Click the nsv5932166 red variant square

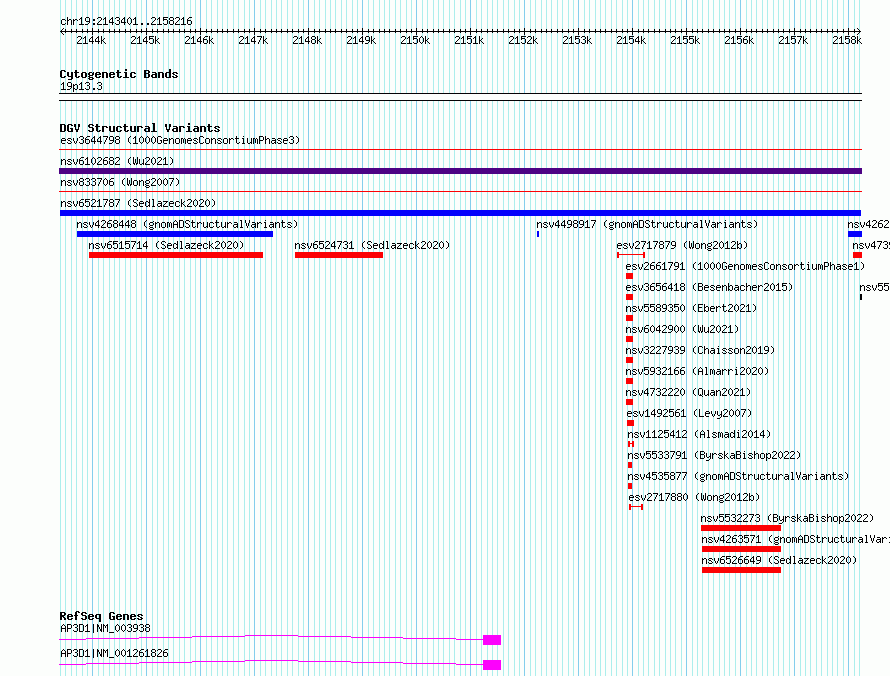[629, 381]
